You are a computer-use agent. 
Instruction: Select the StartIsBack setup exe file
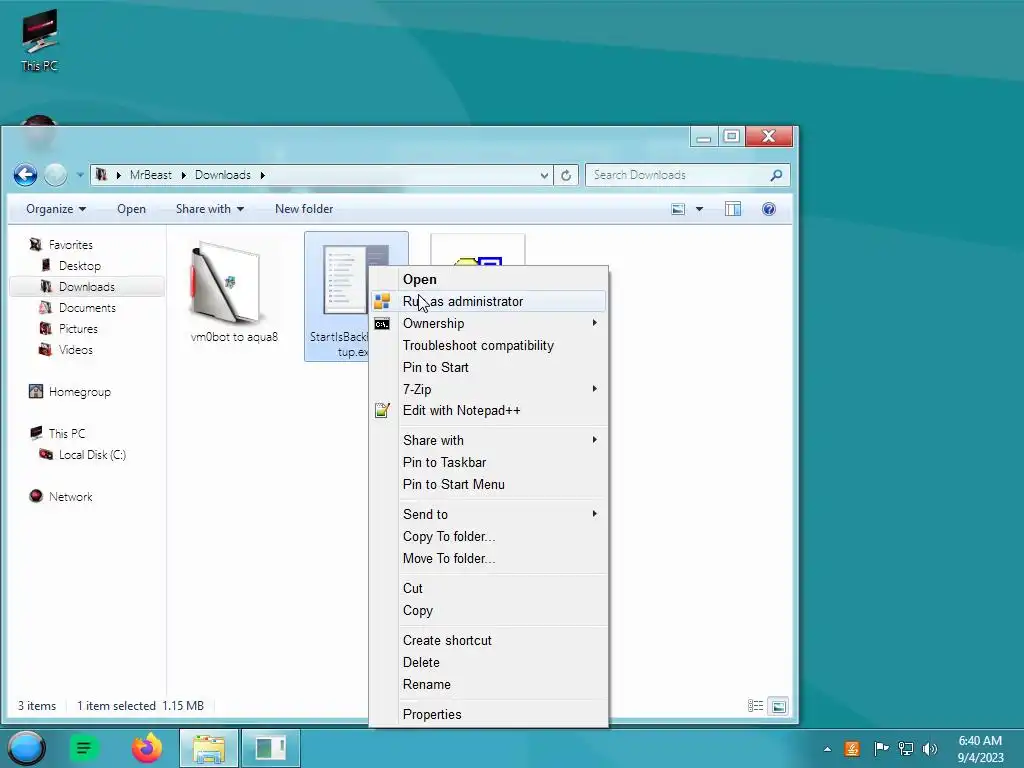click(x=337, y=296)
